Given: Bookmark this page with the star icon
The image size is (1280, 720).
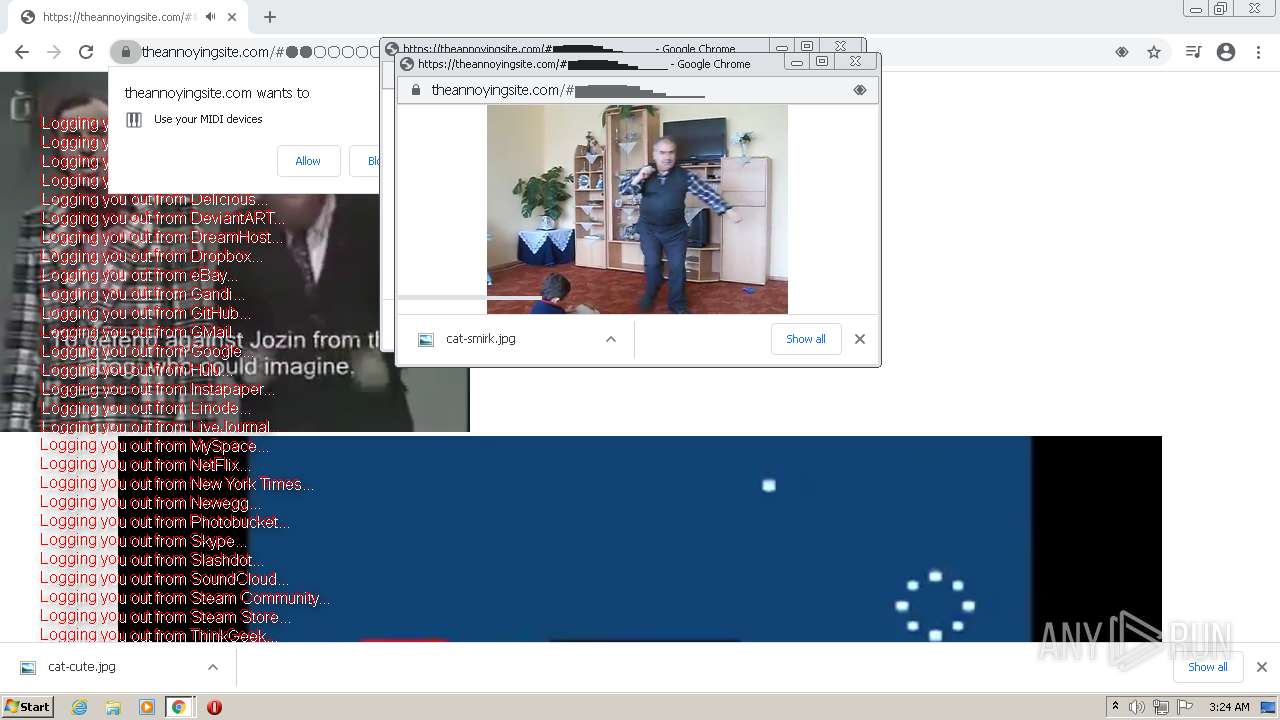Looking at the screenshot, I should 1154,52.
